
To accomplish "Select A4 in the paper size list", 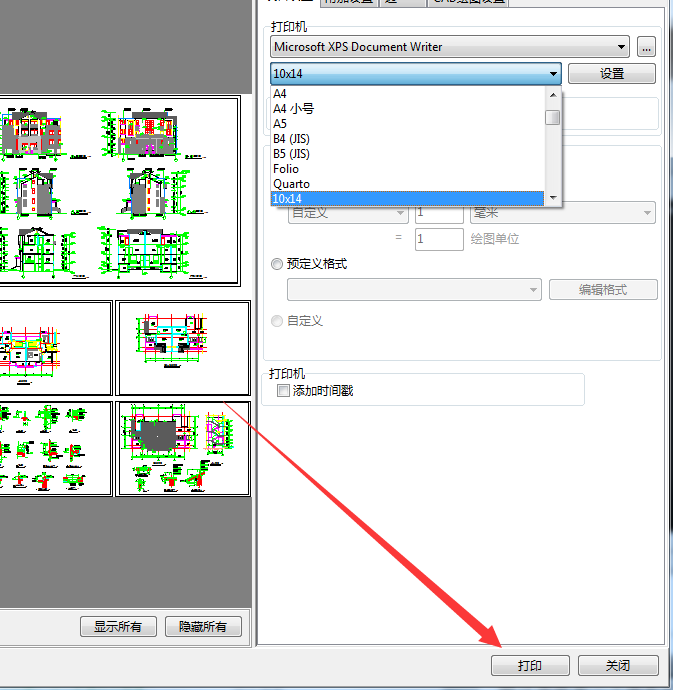I will click(x=408, y=94).
